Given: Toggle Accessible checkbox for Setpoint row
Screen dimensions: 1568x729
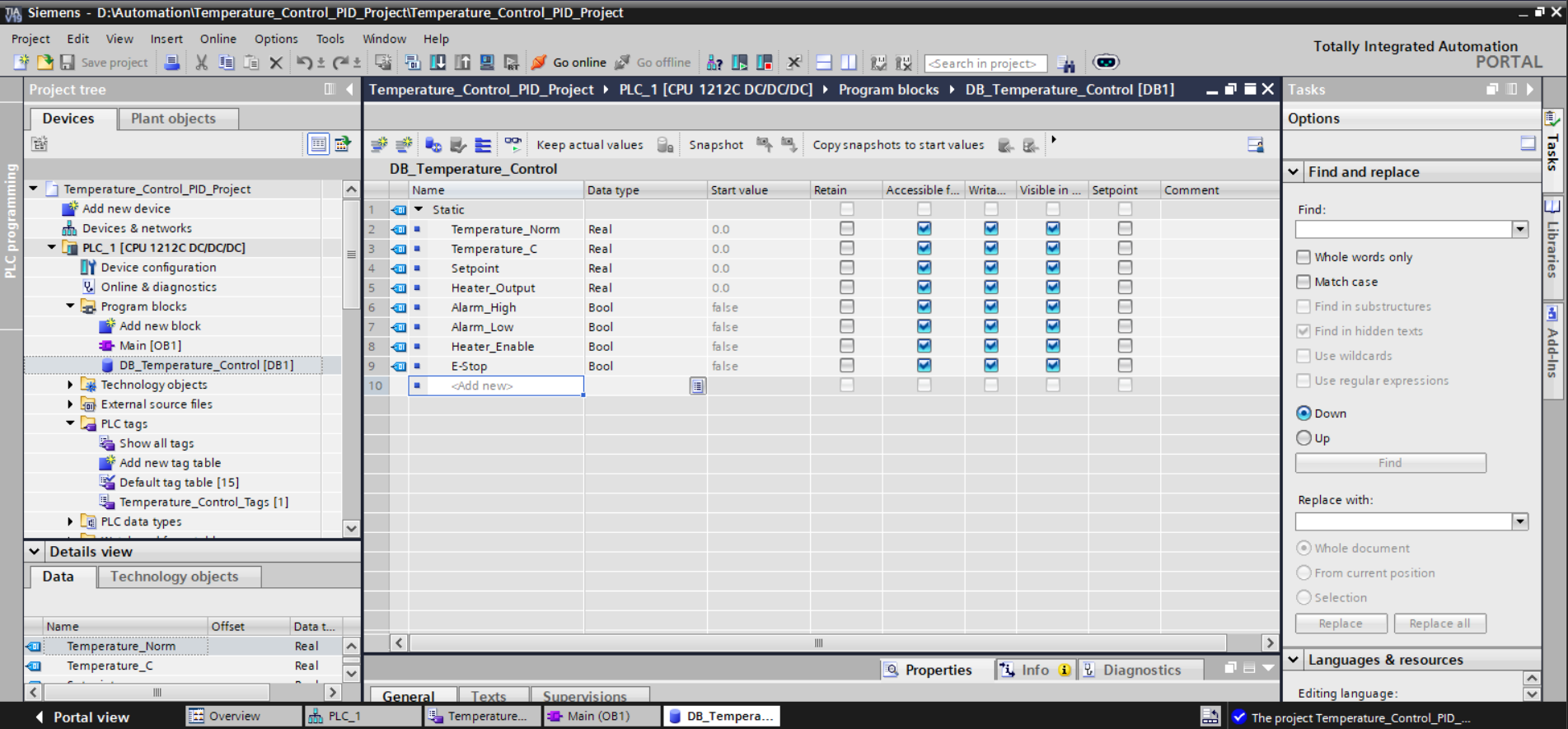Looking at the screenshot, I should pyautogui.click(x=924, y=268).
